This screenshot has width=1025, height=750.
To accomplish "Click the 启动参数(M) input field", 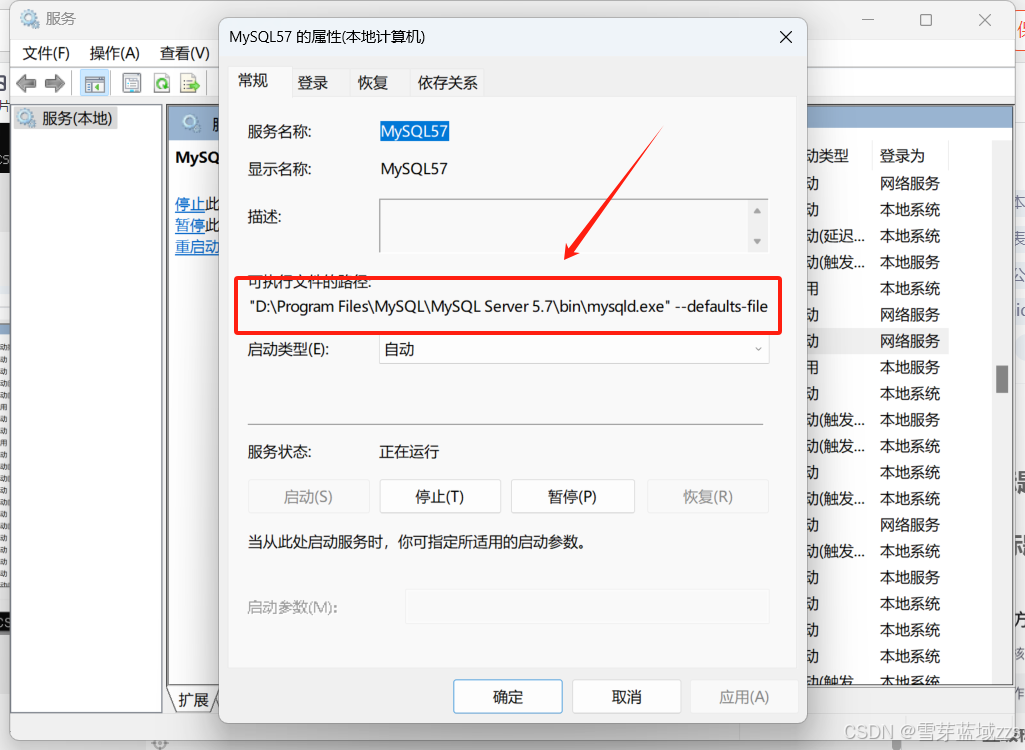I will [587, 607].
